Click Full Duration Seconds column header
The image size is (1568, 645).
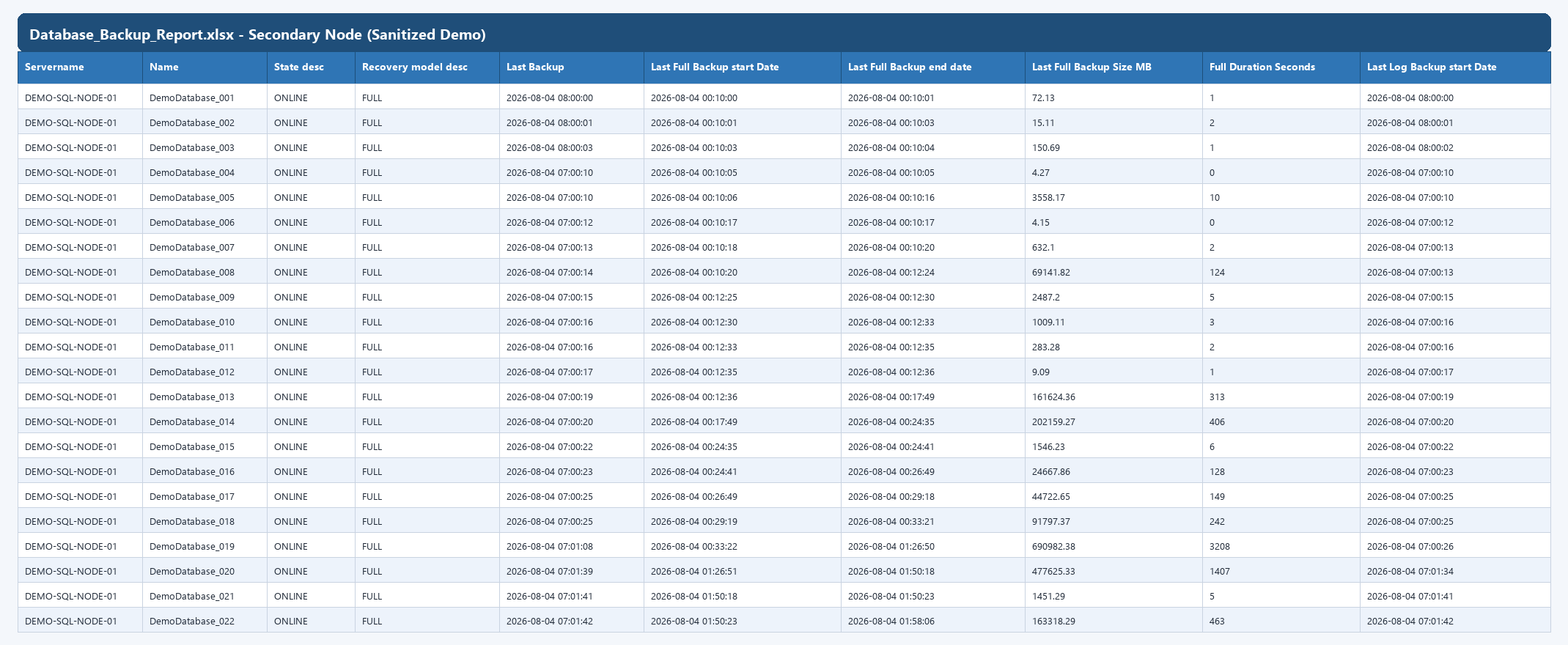point(1281,67)
